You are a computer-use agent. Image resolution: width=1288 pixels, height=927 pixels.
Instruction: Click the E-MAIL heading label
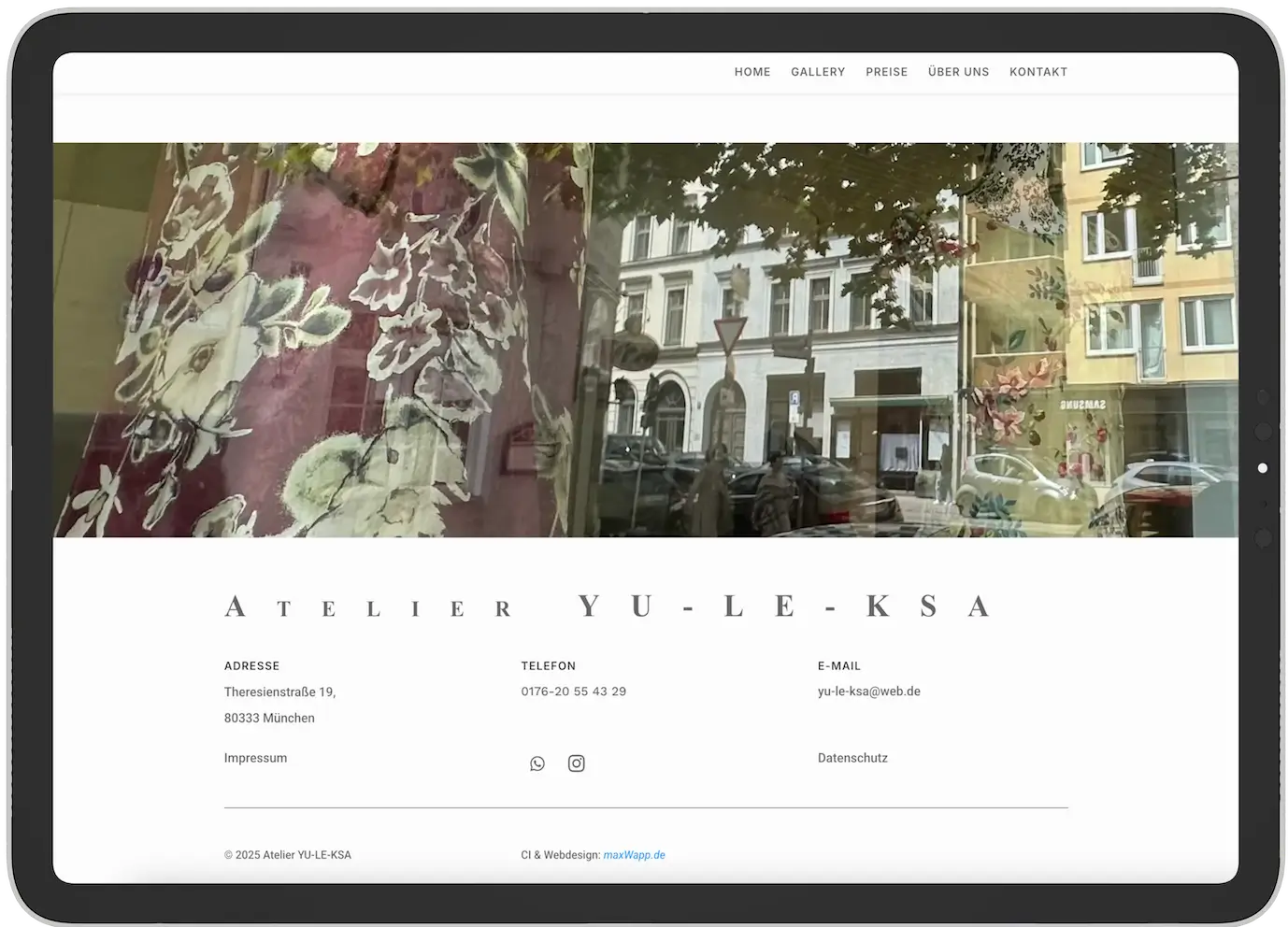[838, 665]
